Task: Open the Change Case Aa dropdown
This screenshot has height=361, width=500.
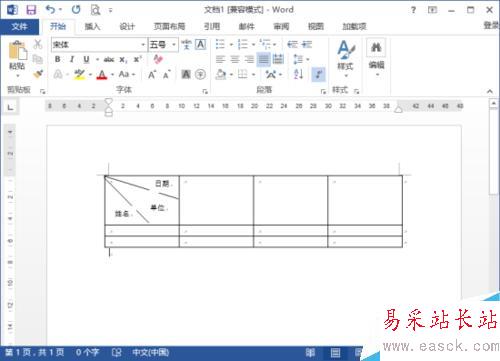Action: pos(127,74)
